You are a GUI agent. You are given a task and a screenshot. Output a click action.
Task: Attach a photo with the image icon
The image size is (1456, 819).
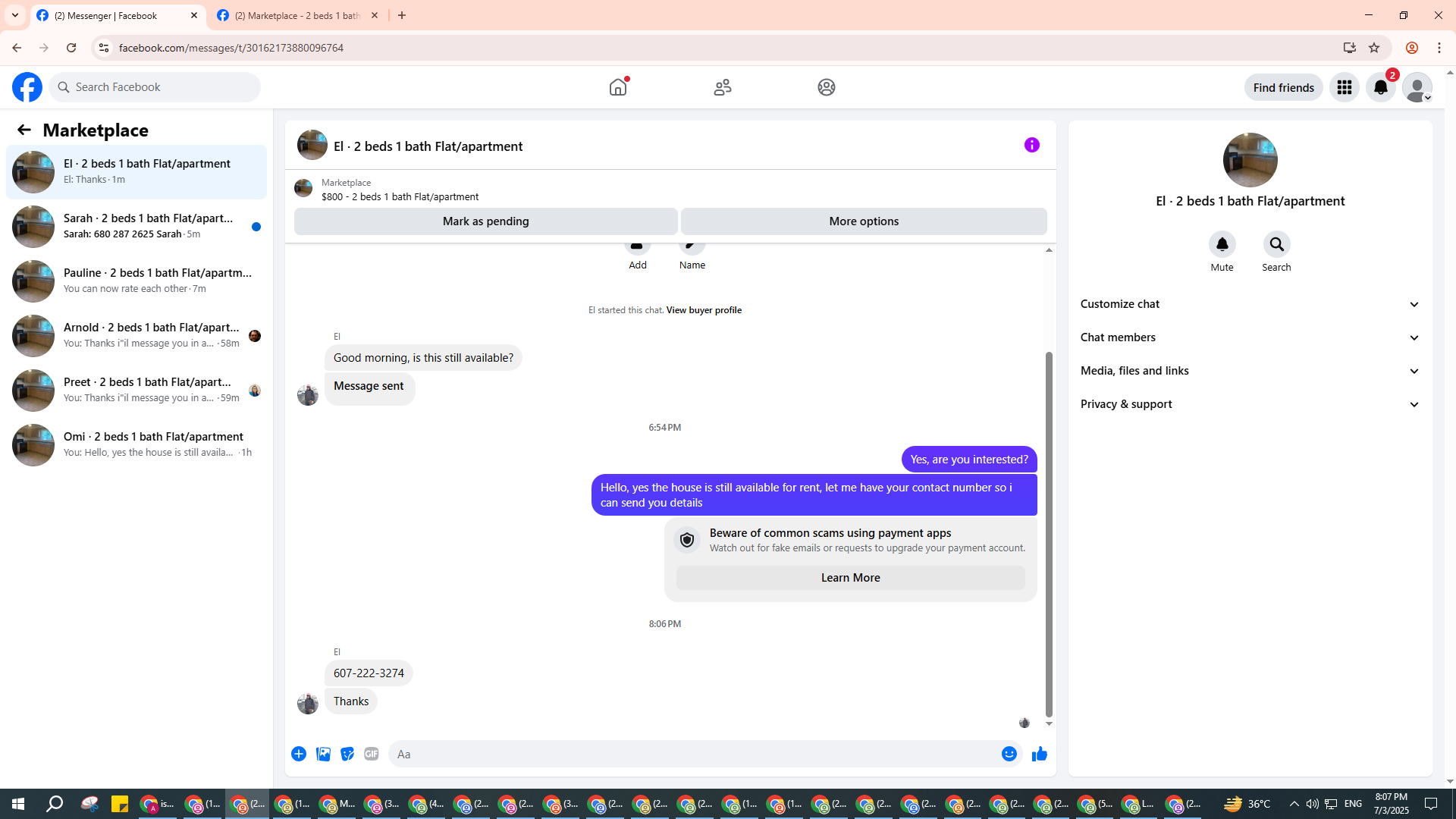323,754
